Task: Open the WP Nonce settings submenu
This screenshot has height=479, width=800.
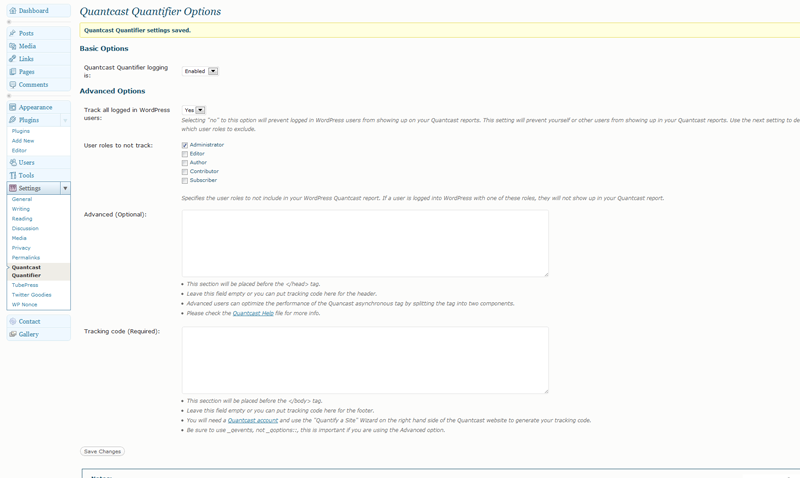Action: click(24, 305)
